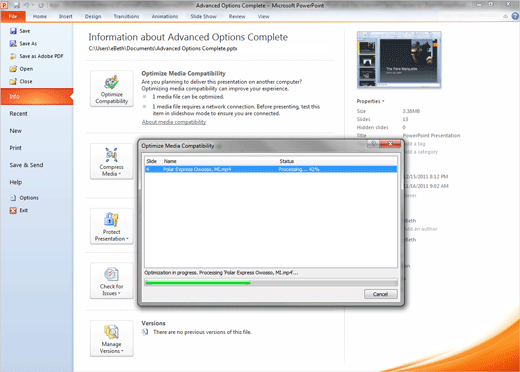This screenshot has width=520, height=372.
Task: Switch to the Review tab
Action: coord(237,16)
